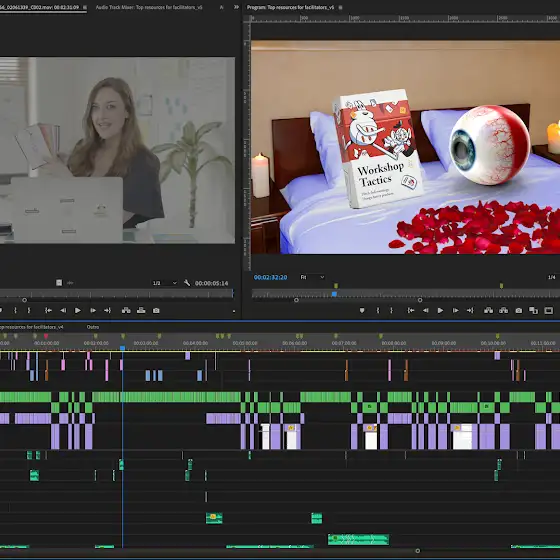Click the Lift button in Program monitor
The width and height of the screenshot is (560, 560).
[x=489, y=310]
